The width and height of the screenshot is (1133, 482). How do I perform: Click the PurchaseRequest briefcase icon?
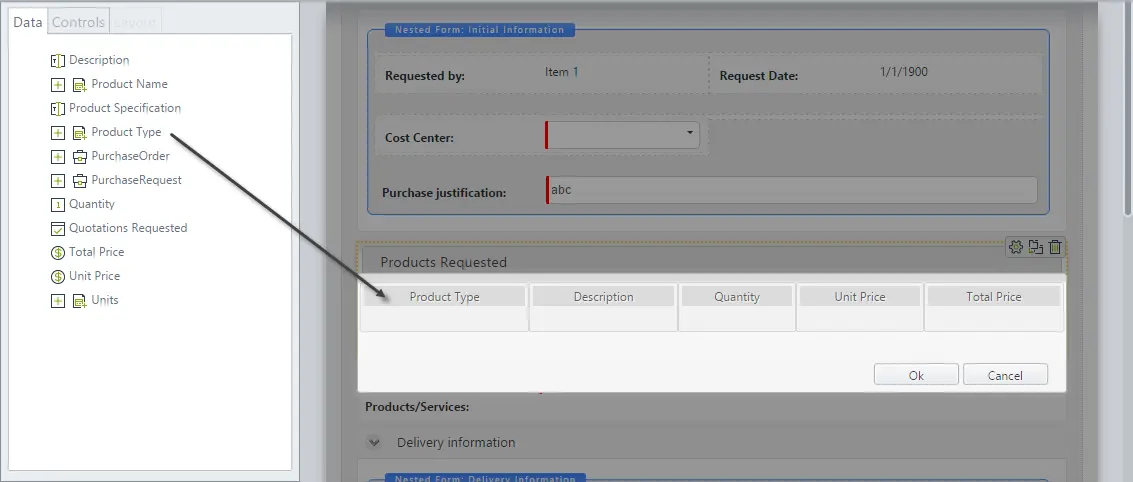pyautogui.click(x=79, y=181)
